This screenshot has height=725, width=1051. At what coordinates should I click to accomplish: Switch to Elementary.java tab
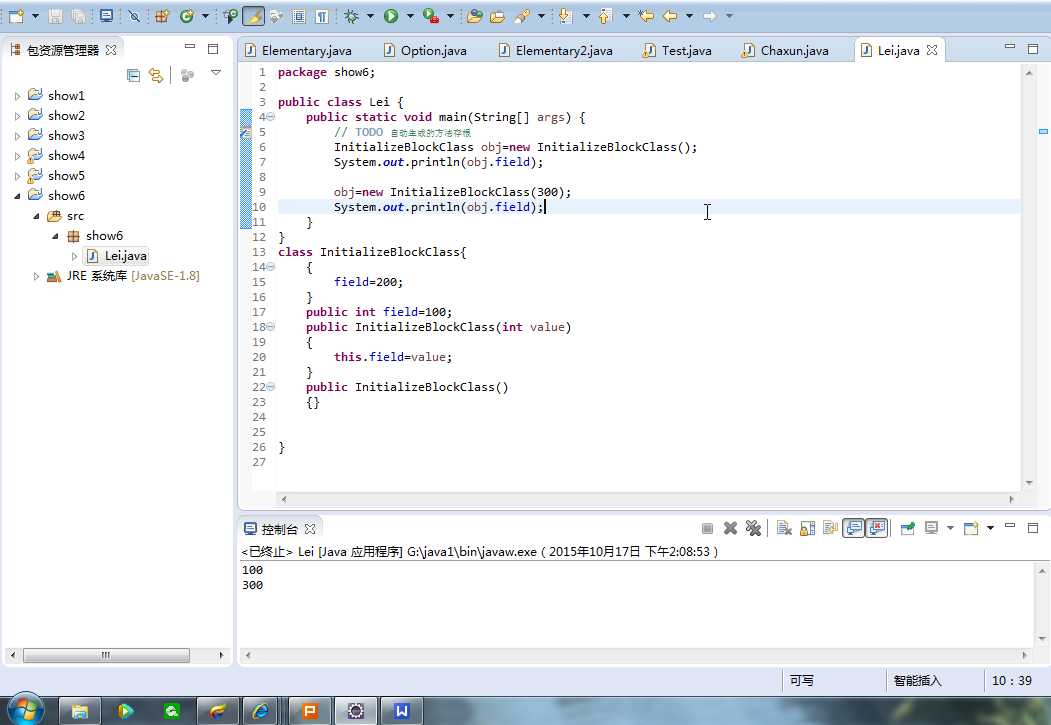pos(298,50)
